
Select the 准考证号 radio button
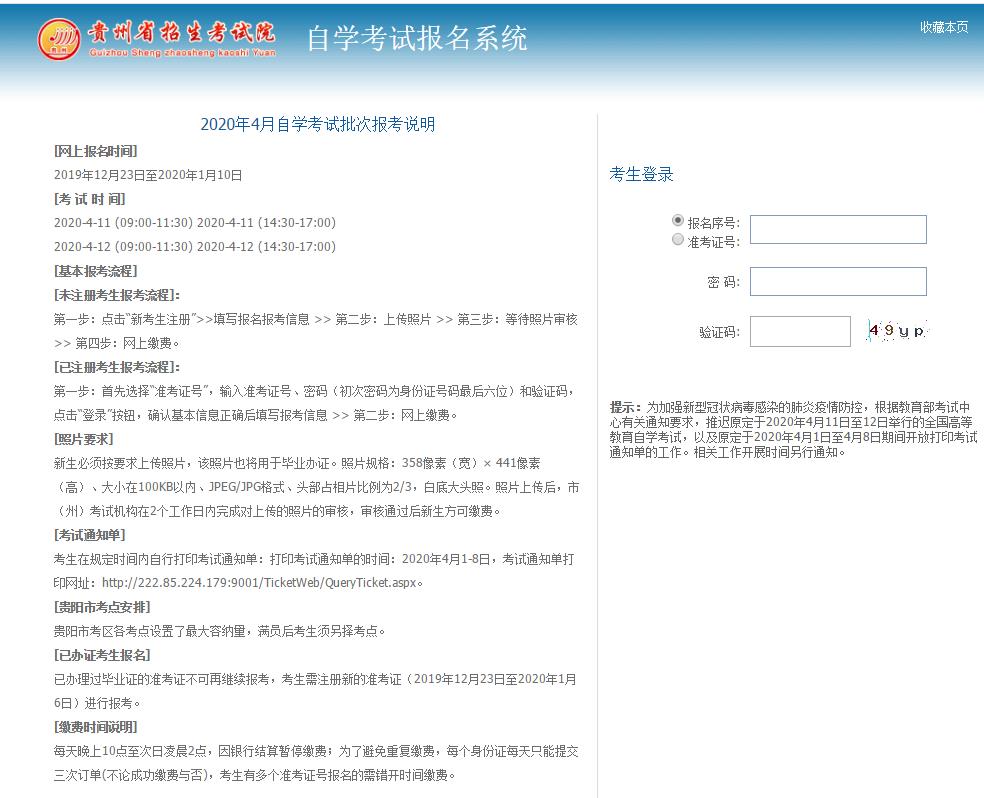pos(678,240)
